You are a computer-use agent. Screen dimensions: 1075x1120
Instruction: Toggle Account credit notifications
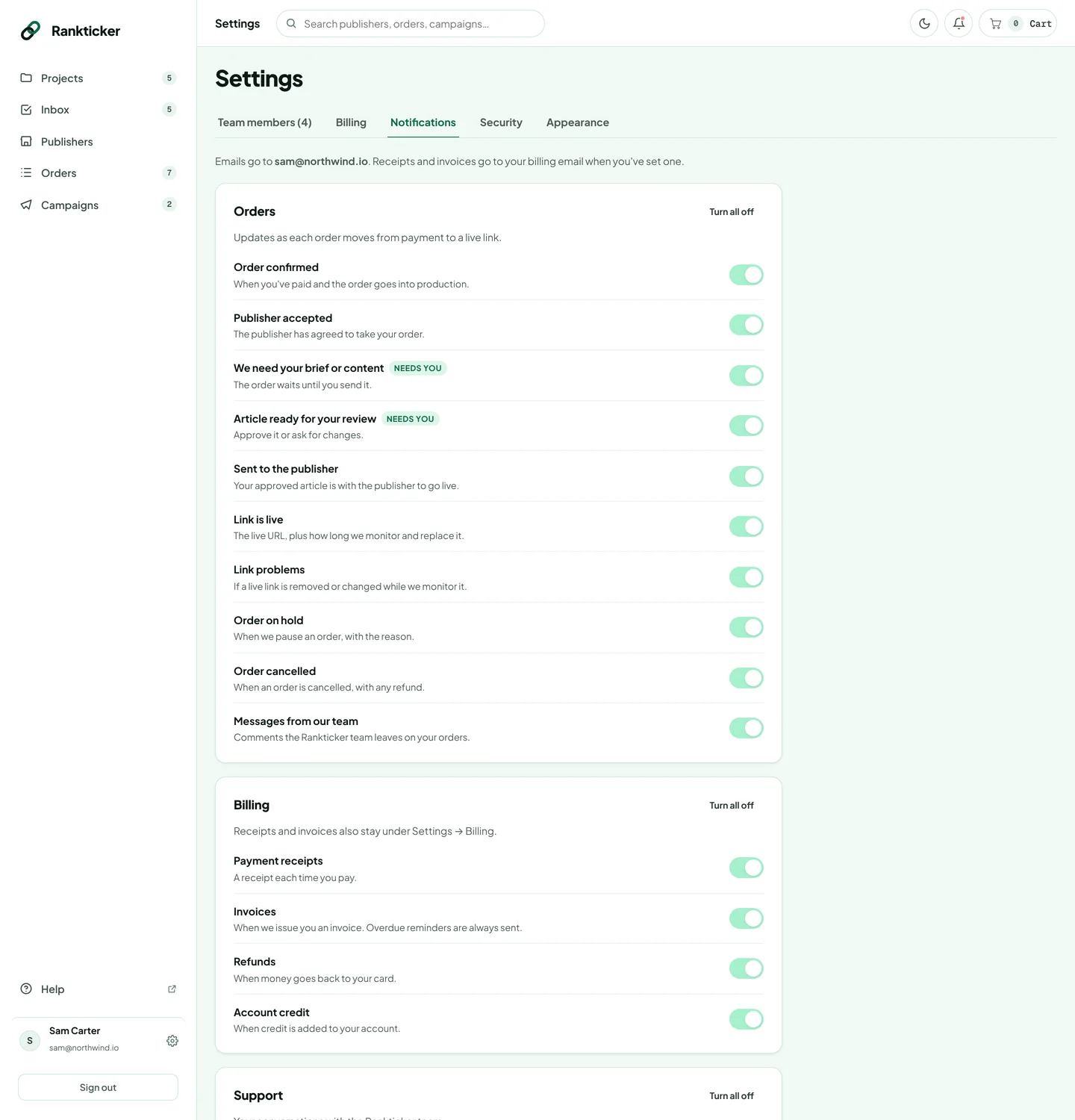(747, 1019)
